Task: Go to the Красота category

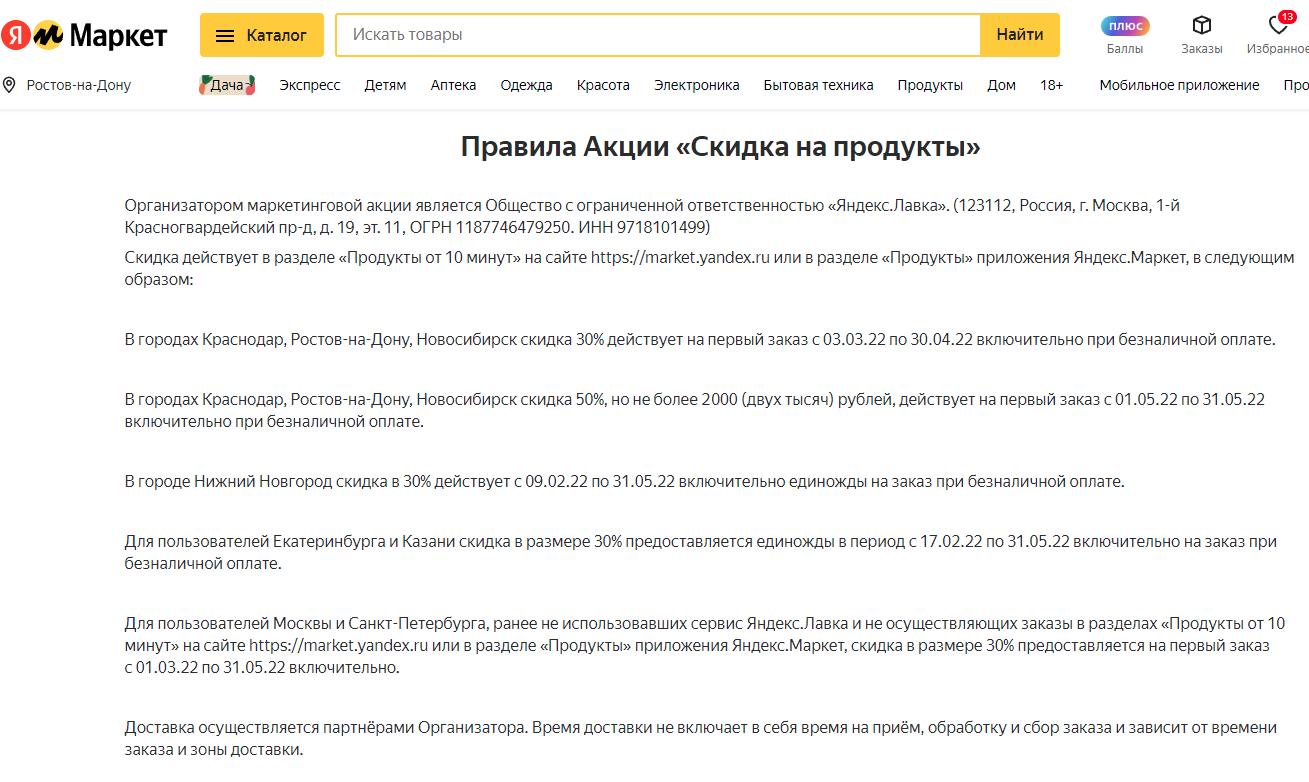Action: [603, 85]
